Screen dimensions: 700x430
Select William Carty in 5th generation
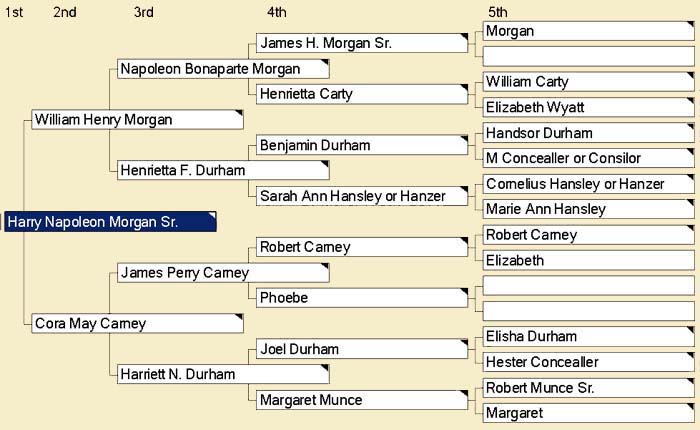tap(588, 82)
